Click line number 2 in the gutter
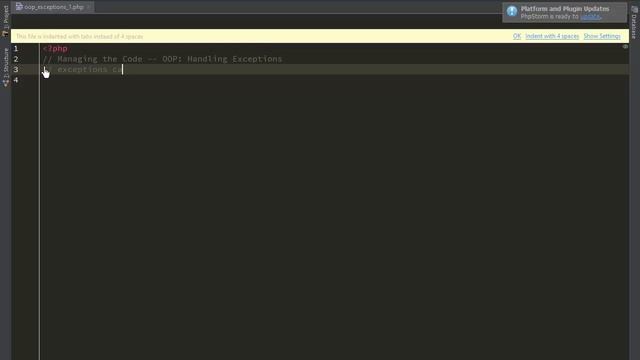640x360 pixels. click(x=16, y=59)
